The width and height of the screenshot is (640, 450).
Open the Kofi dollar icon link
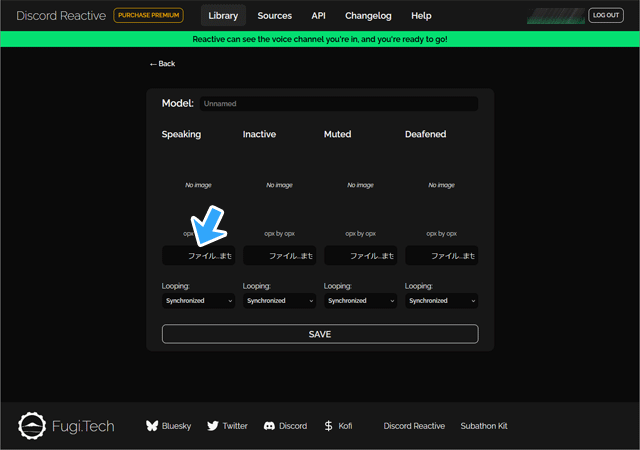coord(329,426)
